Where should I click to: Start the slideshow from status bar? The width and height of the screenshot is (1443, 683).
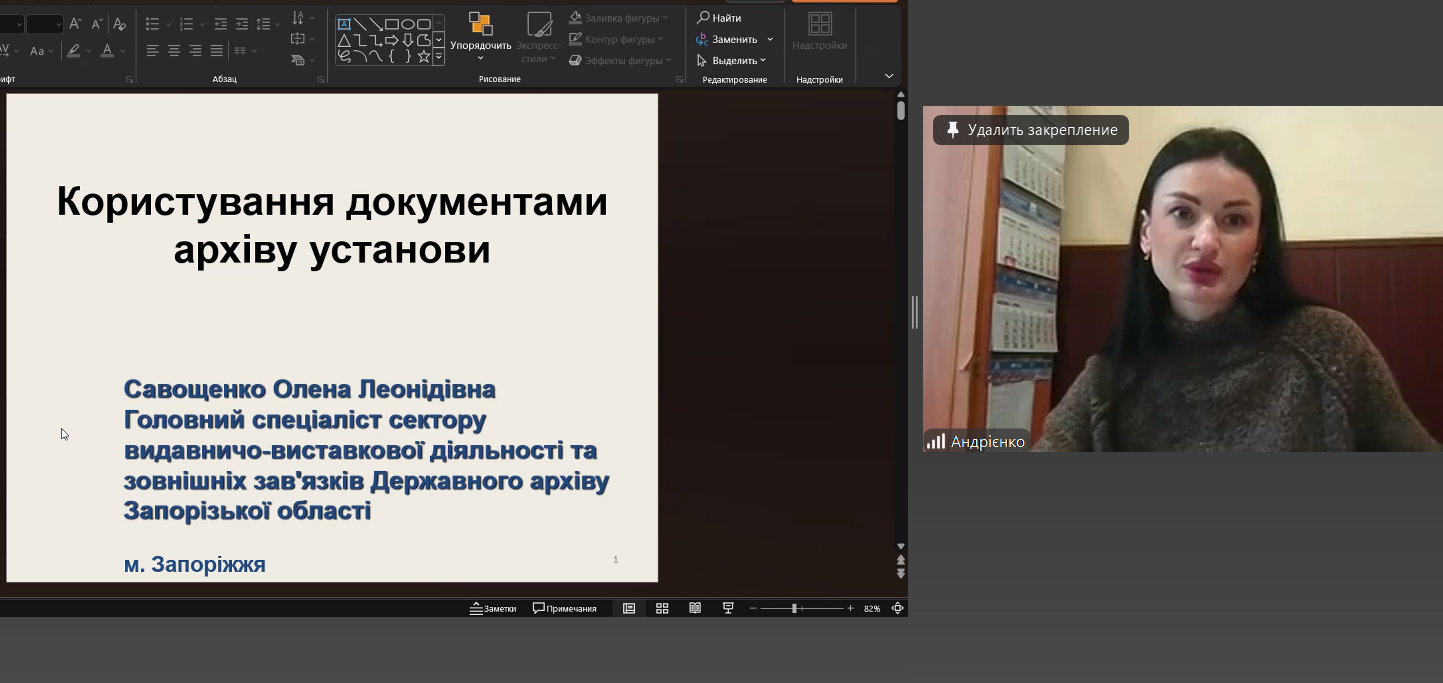[728, 608]
